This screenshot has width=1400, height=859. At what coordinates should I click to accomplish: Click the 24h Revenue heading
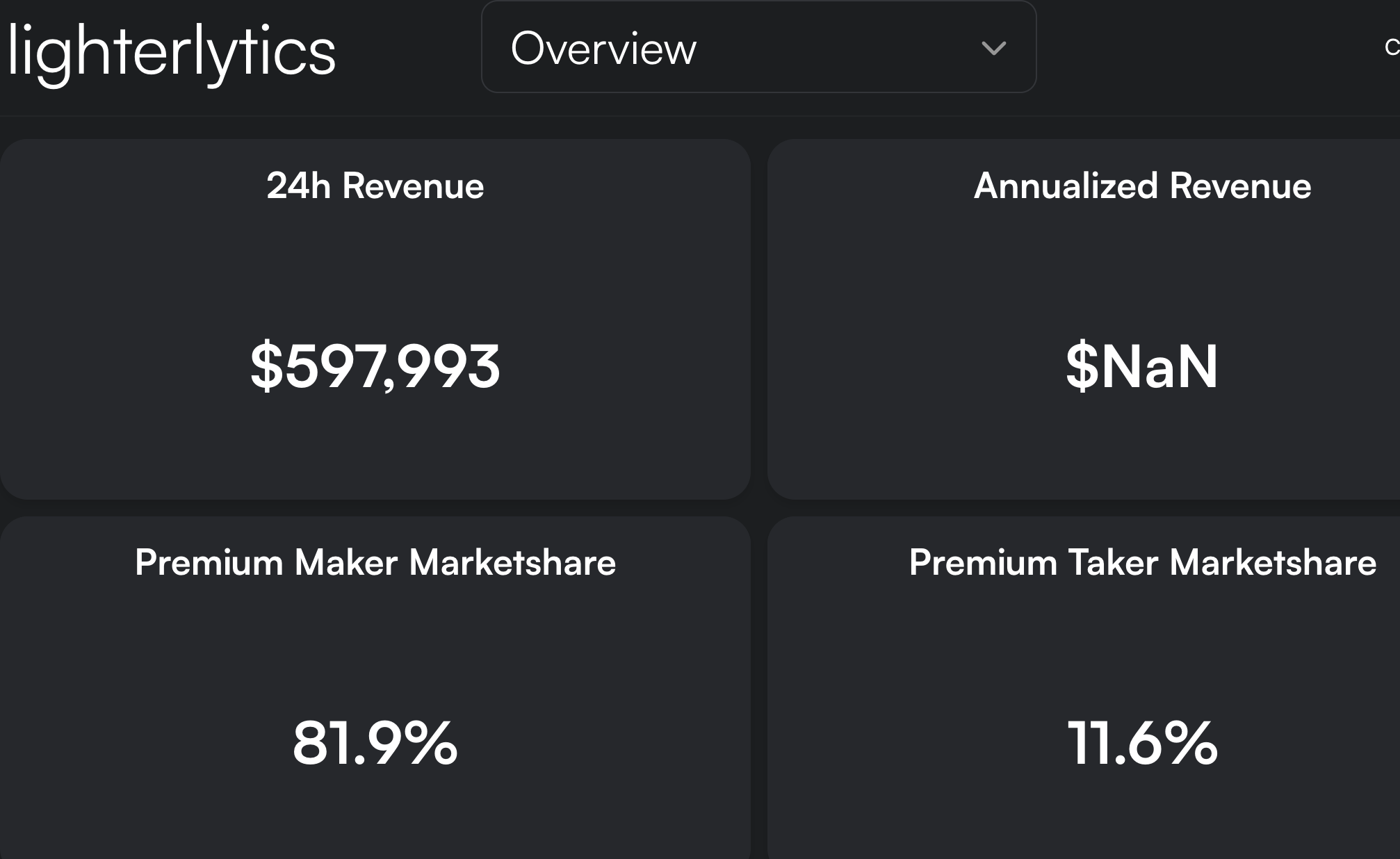tap(375, 186)
